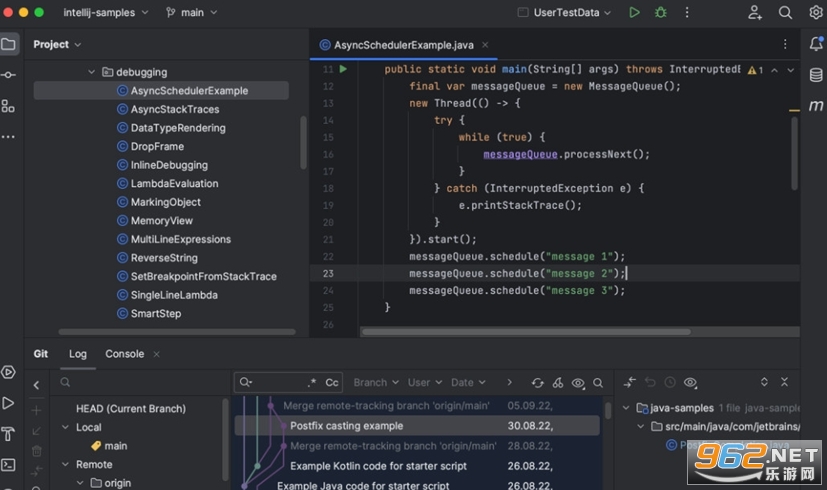Toggle Git log view options eye icon
This screenshot has width=827, height=490.
tap(578, 383)
